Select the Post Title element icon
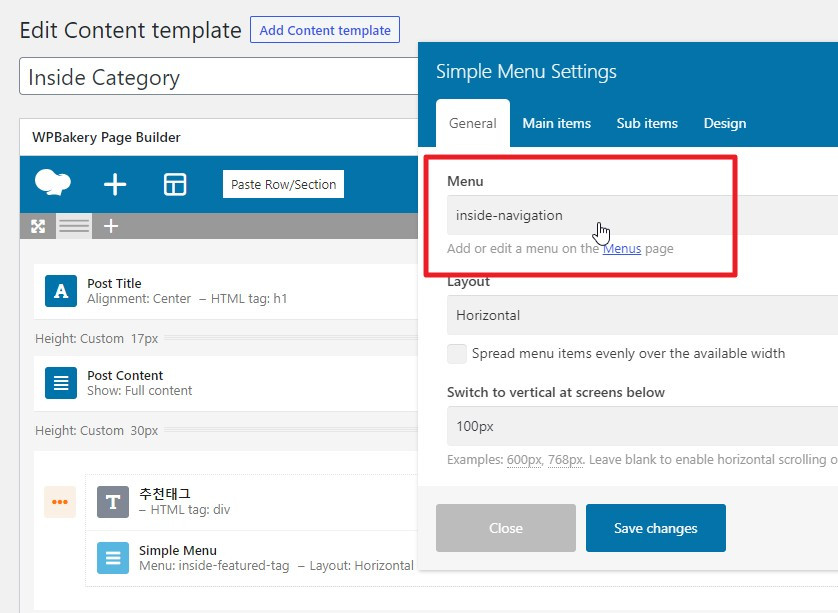 61,291
